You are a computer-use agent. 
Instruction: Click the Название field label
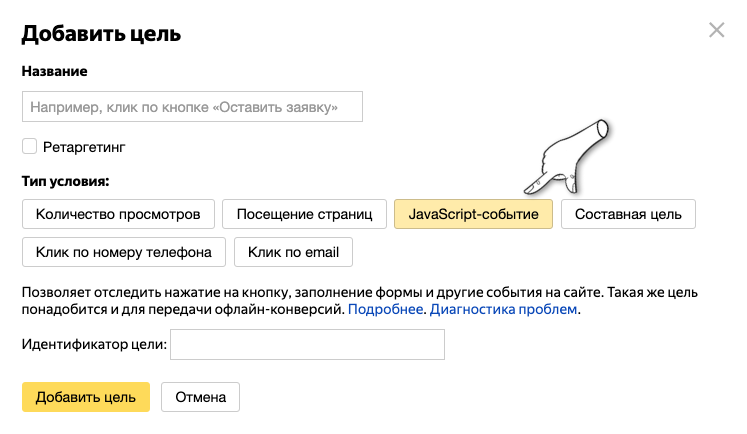55,72
